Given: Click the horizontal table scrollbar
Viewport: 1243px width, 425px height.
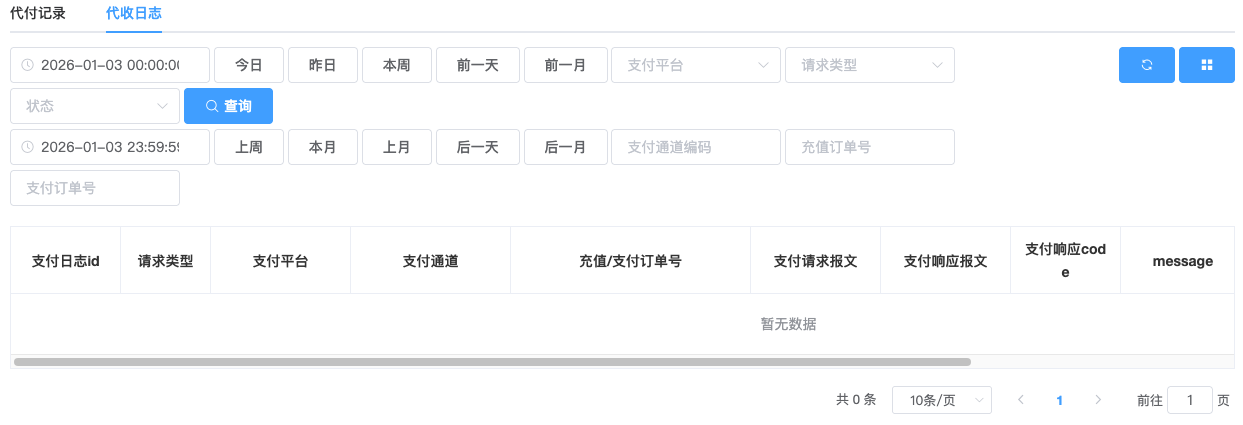Looking at the screenshot, I should pyautogui.click(x=492, y=362).
